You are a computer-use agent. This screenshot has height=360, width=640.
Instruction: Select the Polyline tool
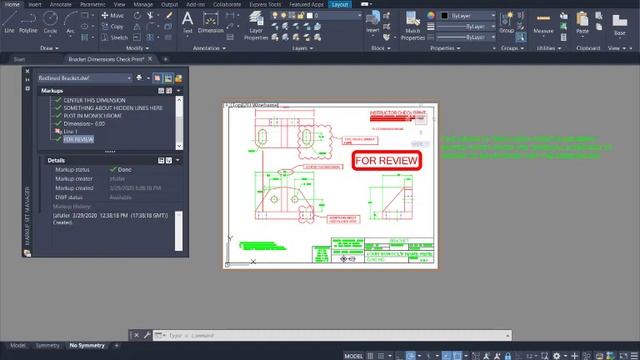(28, 22)
